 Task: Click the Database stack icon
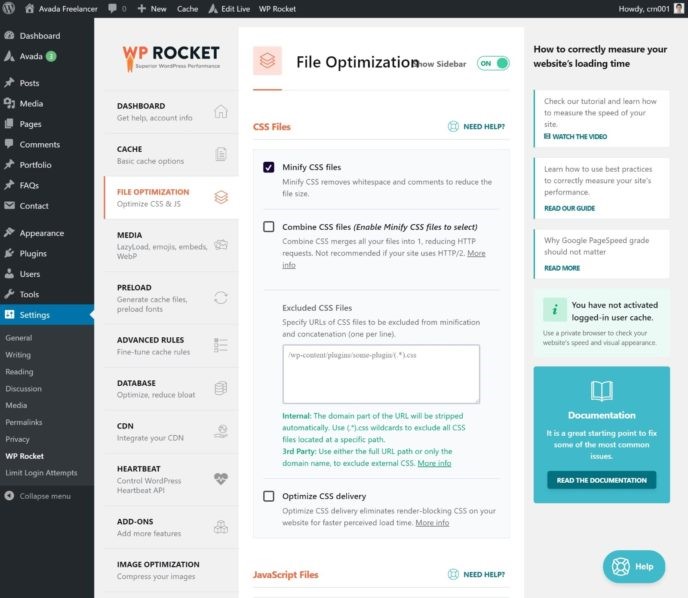pyautogui.click(x=221, y=388)
